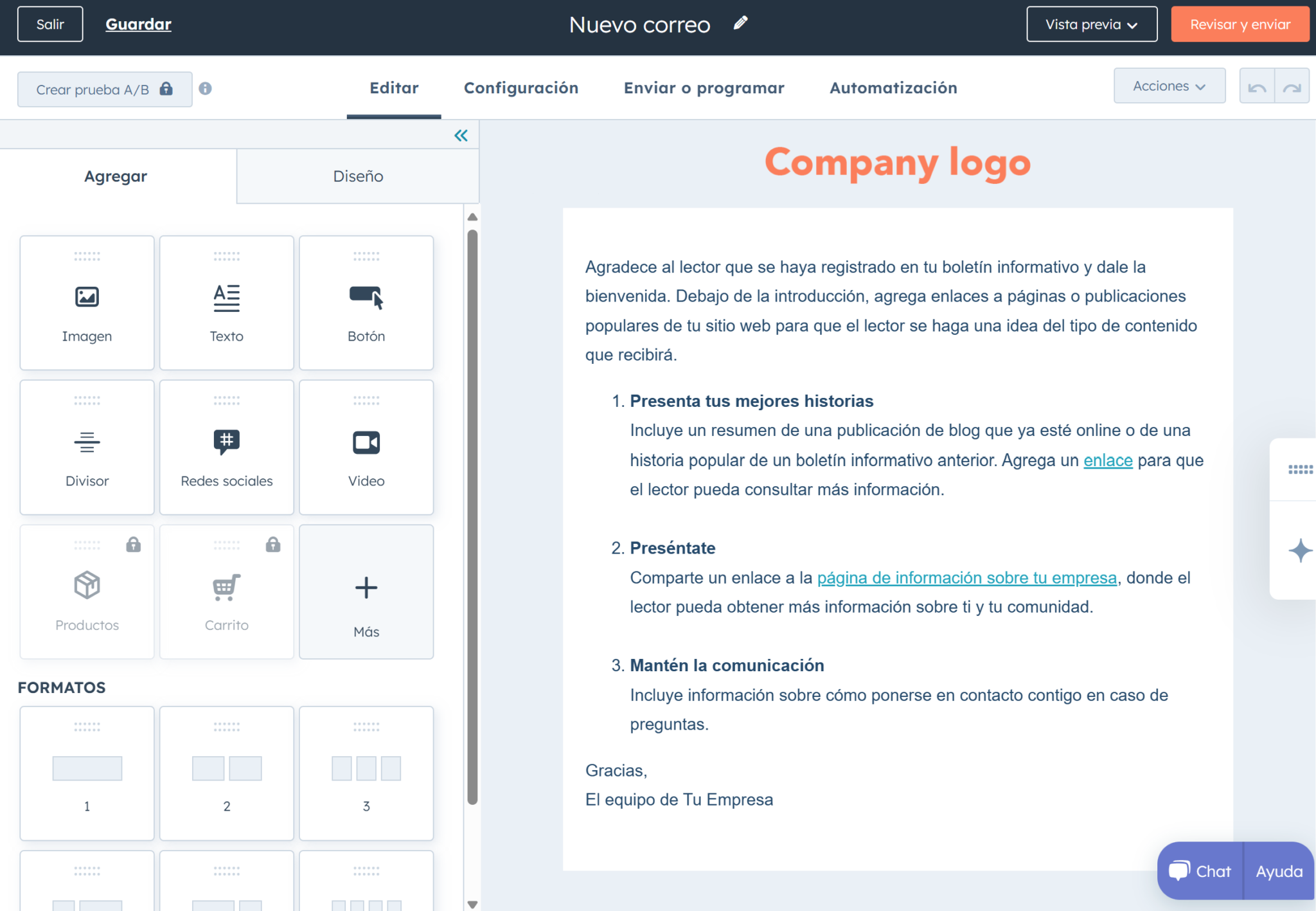This screenshot has width=1316, height=911.
Task: Redo the last change
Action: (x=1292, y=86)
